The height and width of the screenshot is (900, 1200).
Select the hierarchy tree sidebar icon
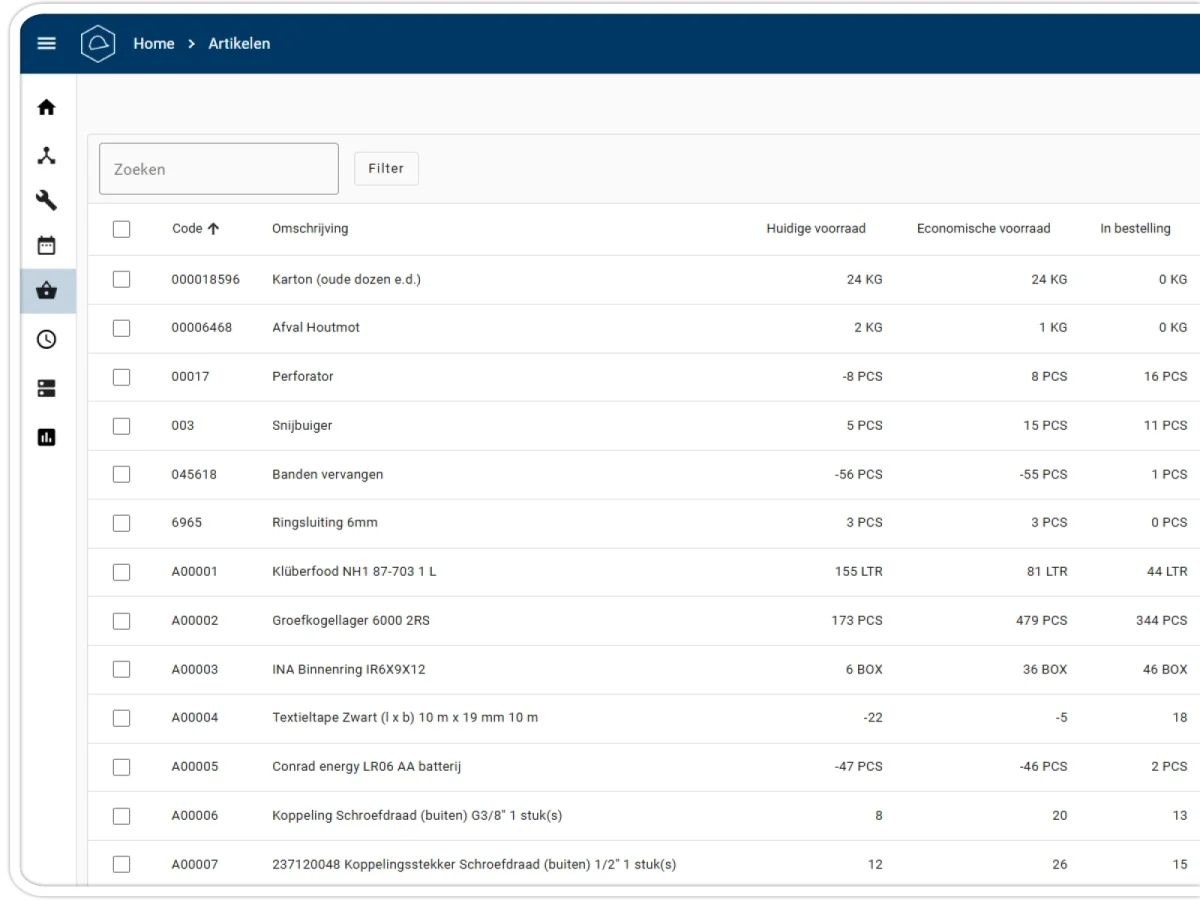click(x=46, y=155)
